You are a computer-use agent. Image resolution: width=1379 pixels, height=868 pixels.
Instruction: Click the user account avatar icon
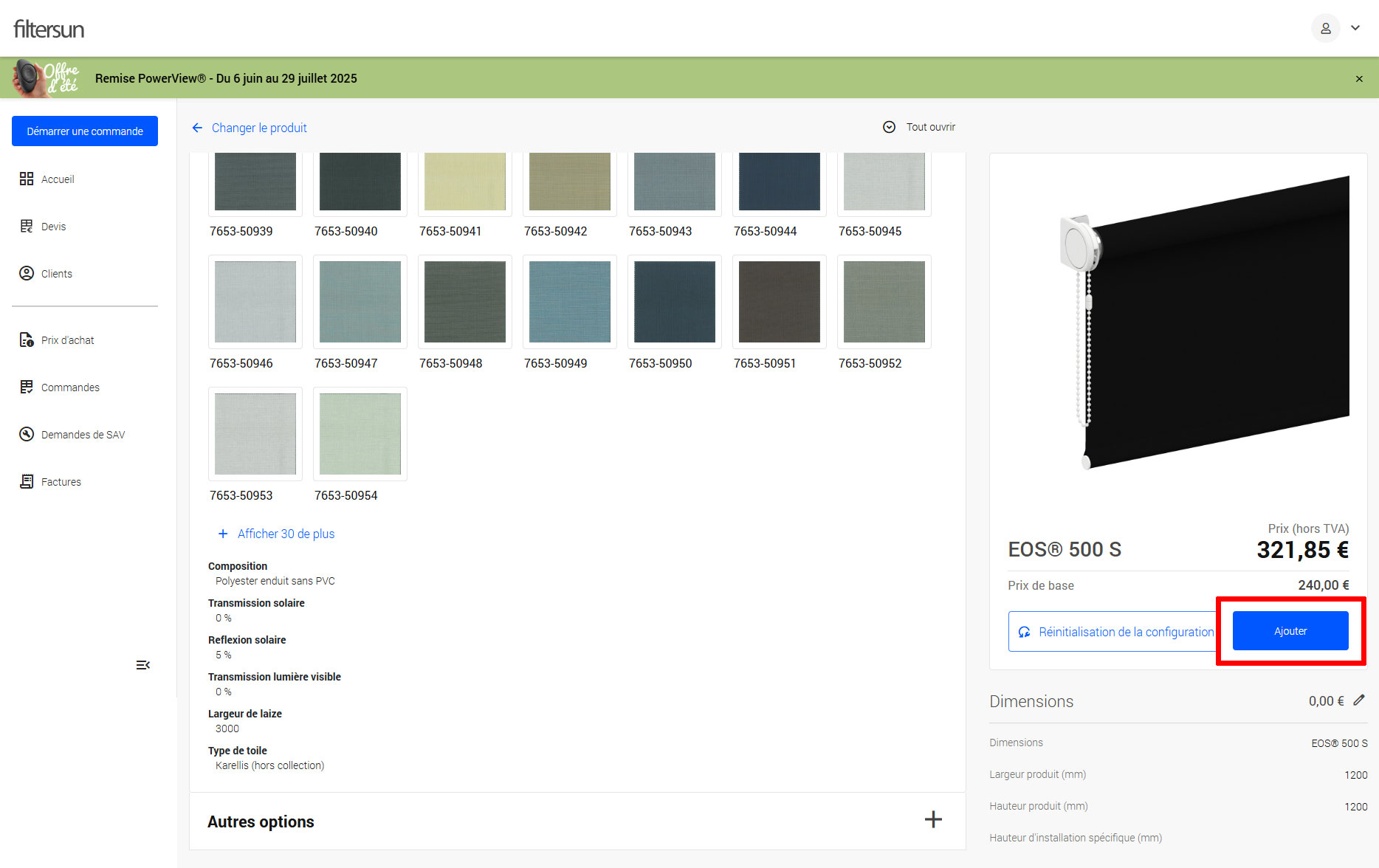point(1325,28)
